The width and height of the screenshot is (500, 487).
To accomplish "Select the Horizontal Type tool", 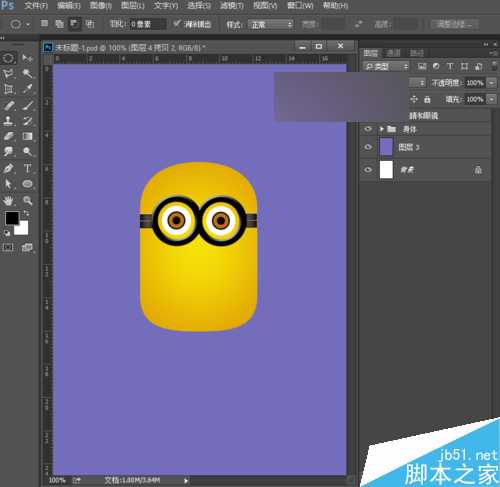I will (x=27, y=168).
